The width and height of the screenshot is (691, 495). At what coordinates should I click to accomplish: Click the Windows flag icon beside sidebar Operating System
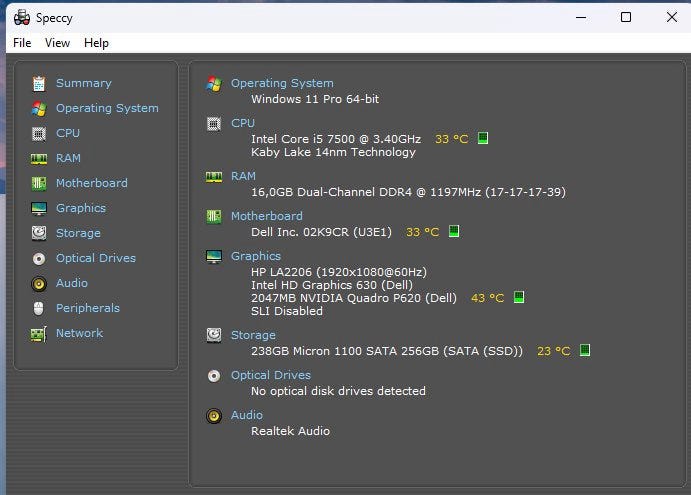pyautogui.click(x=39, y=108)
